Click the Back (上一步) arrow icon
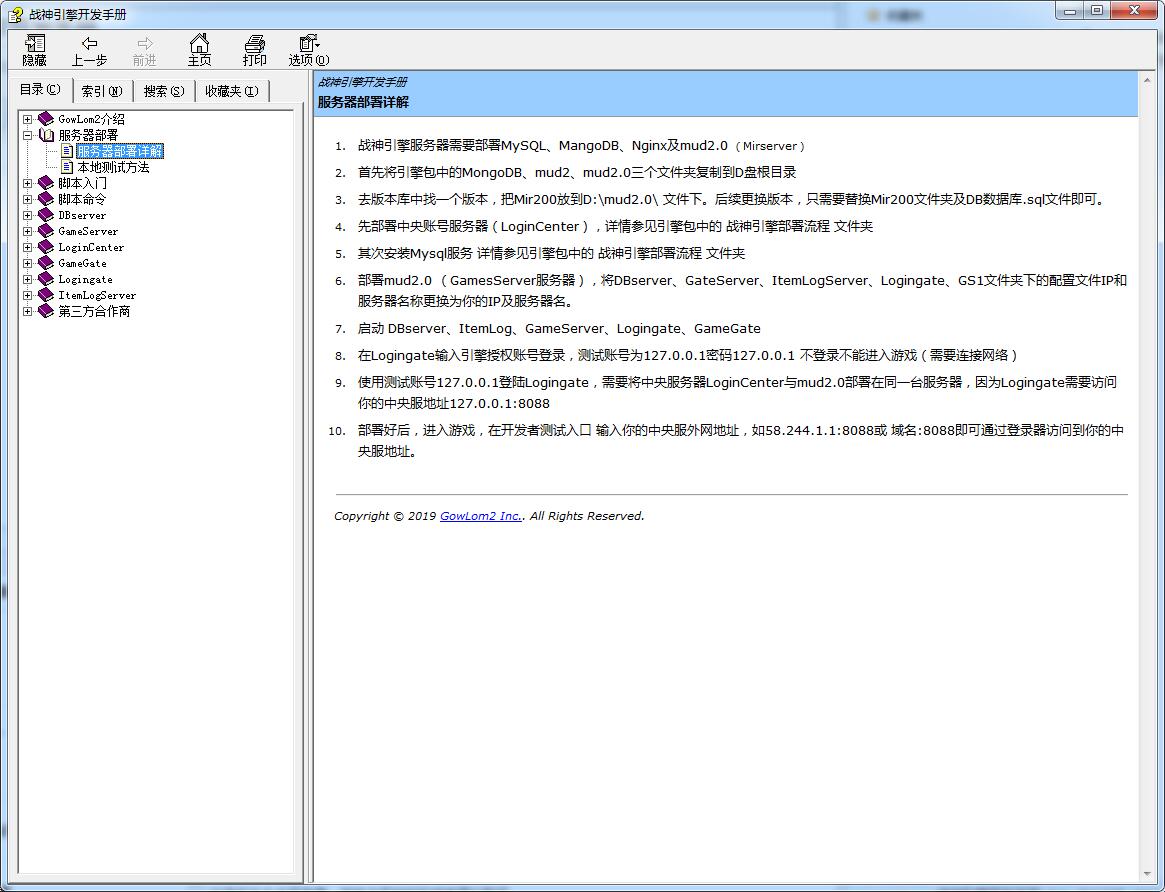The image size is (1165, 892). [x=89, y=44]
